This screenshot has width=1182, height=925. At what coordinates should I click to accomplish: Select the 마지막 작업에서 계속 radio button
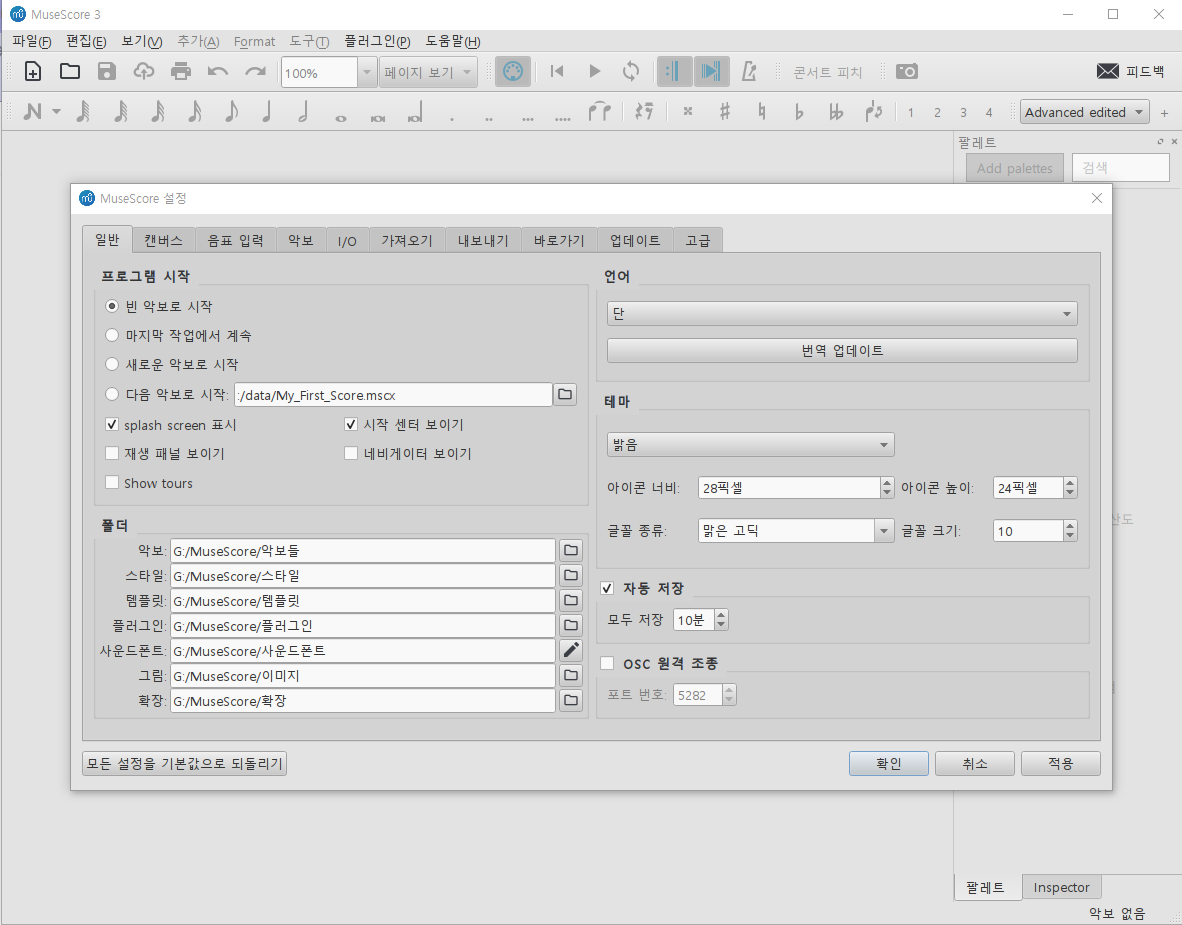pyautogui.click(x=112, y=335)
